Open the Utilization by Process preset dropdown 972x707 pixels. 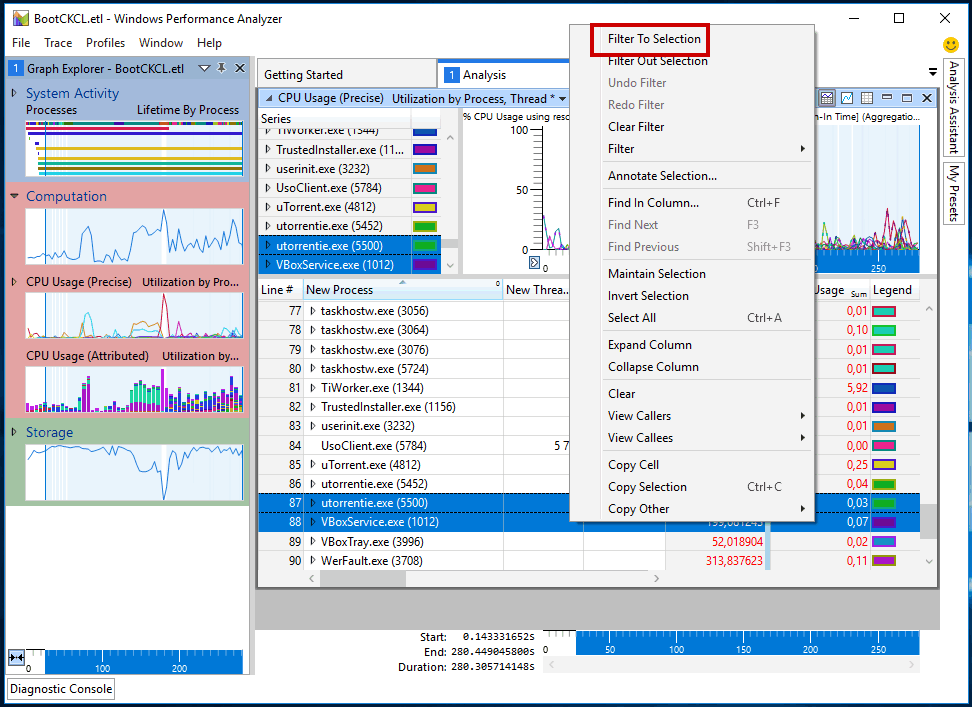point(562,99)
